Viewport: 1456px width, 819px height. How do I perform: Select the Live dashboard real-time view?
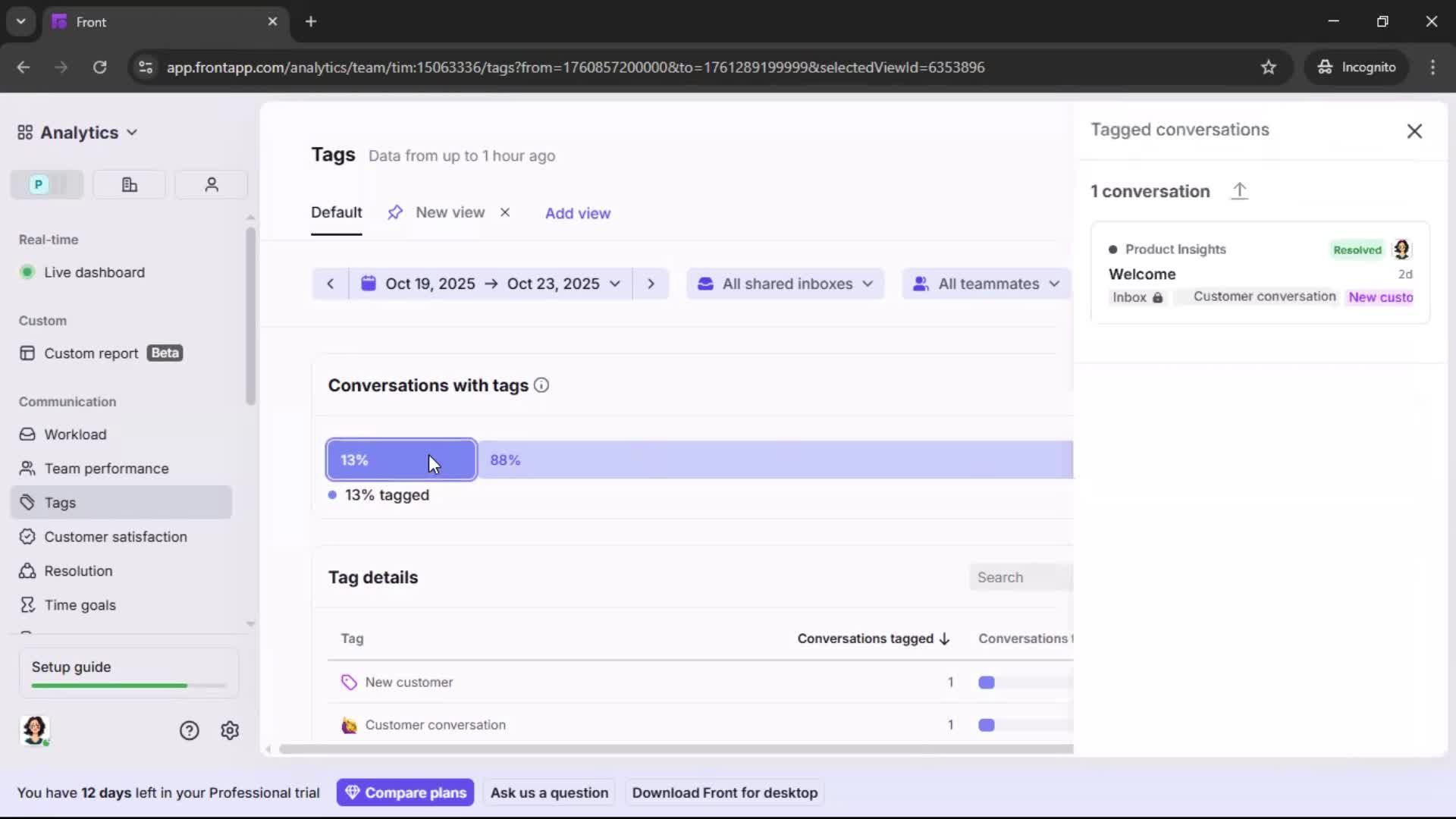coord(95,272)
